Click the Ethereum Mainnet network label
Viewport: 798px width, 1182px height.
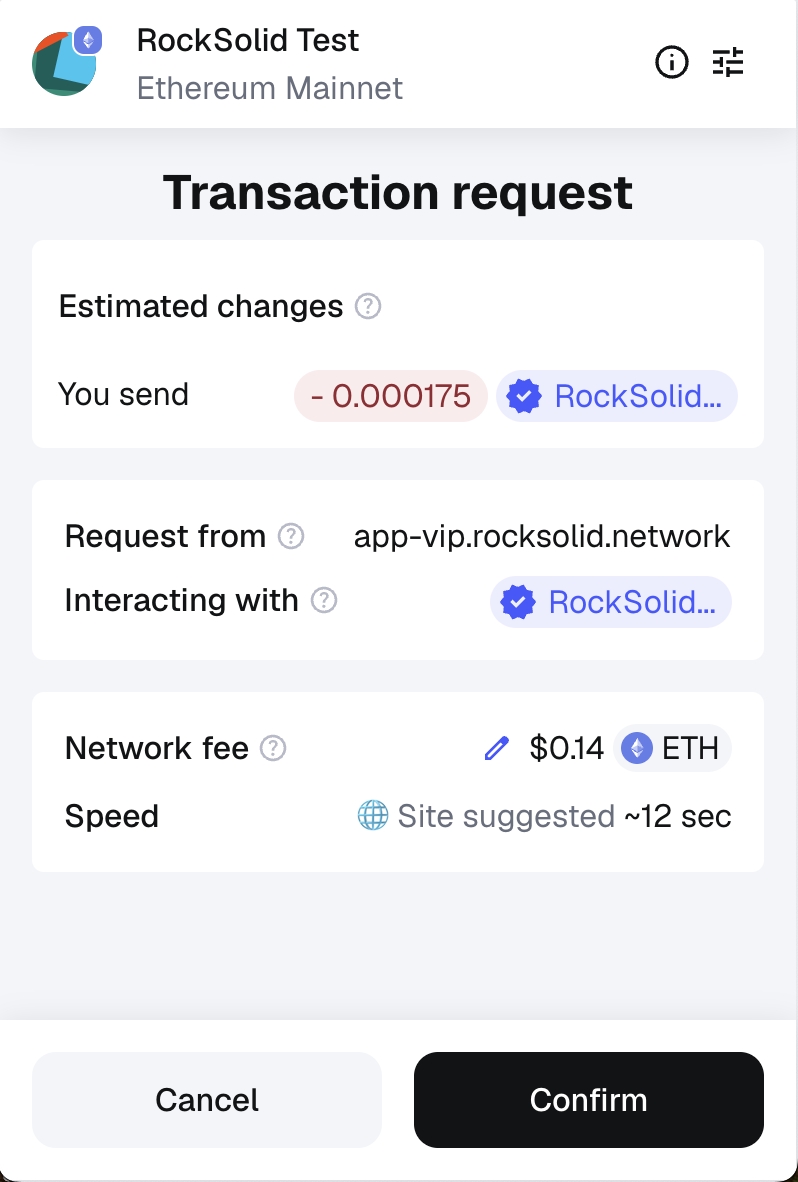tap(270, 88)
